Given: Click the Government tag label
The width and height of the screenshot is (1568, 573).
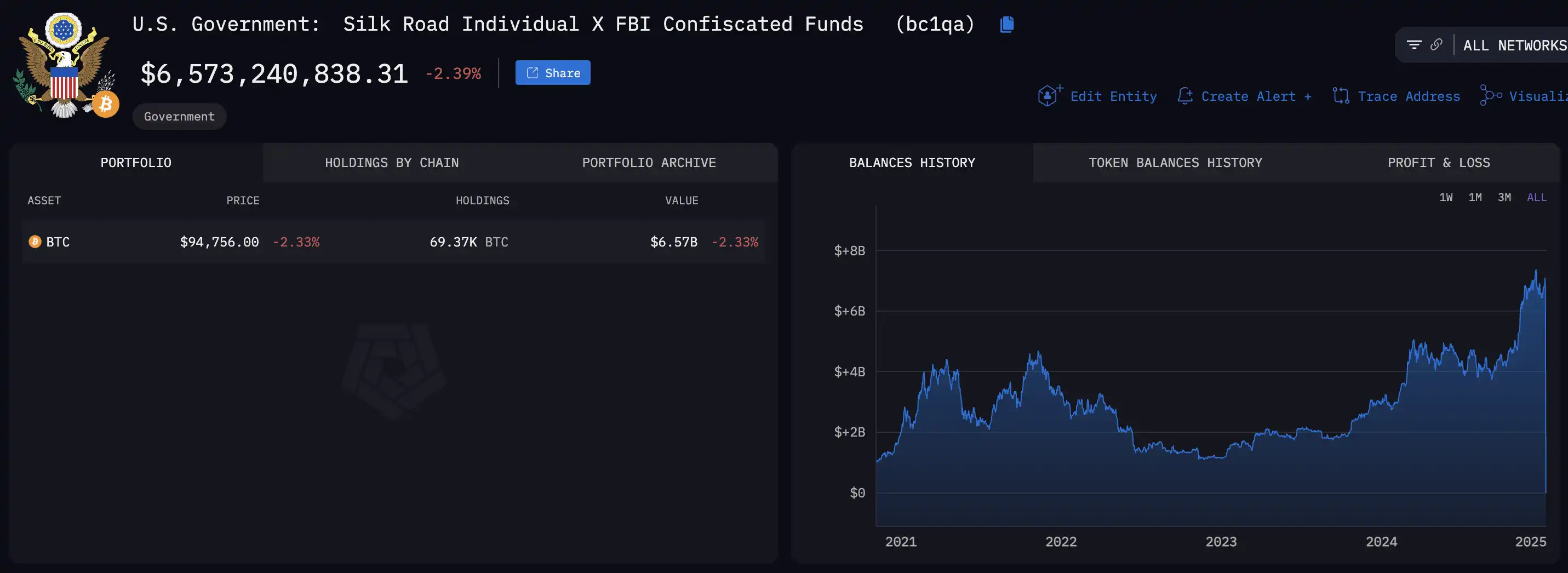Looking at the screenshot, I should (x=180, y=116).
